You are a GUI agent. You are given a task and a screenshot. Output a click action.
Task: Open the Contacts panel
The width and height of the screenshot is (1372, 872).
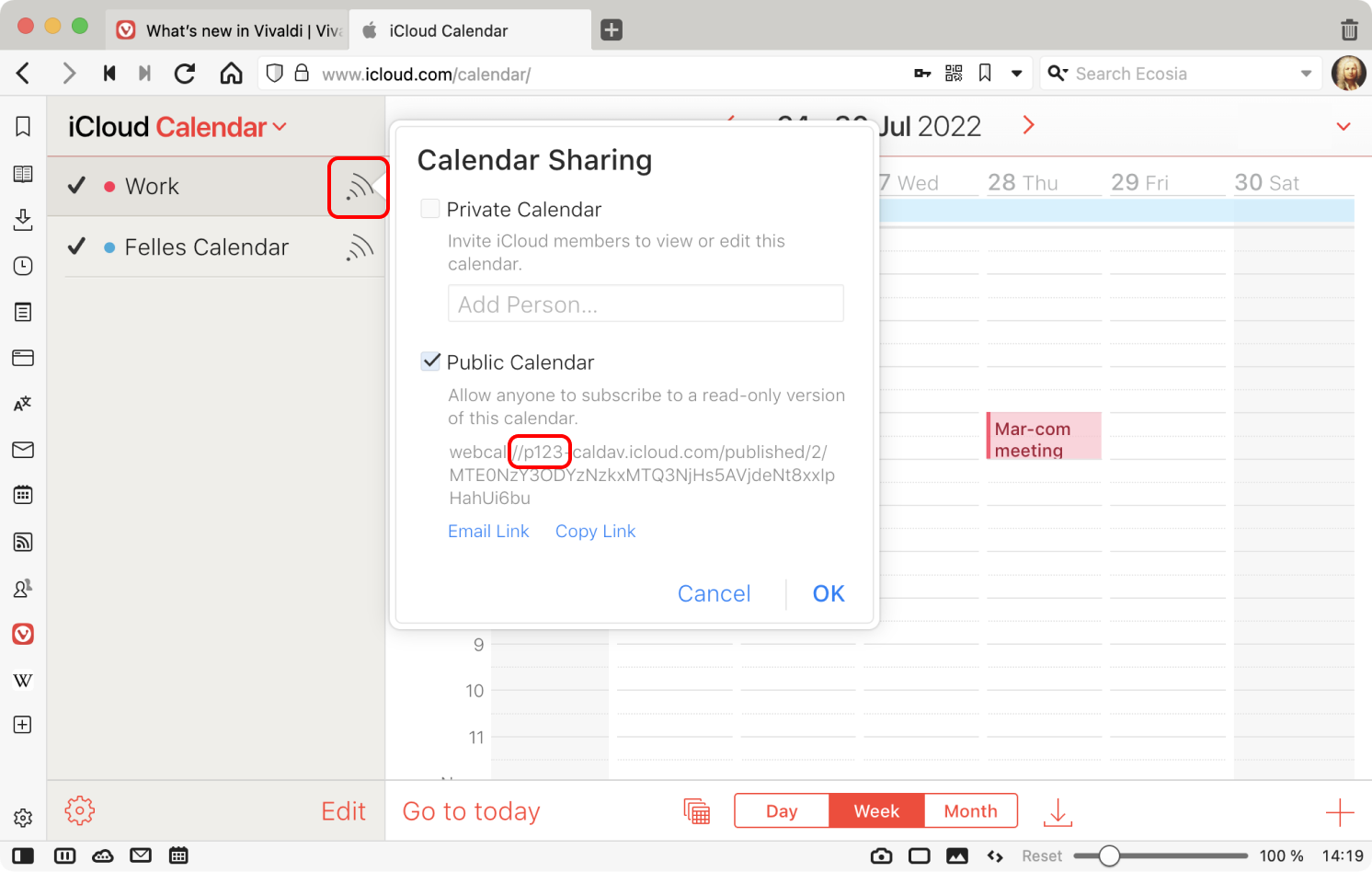(x=23, y=588)
